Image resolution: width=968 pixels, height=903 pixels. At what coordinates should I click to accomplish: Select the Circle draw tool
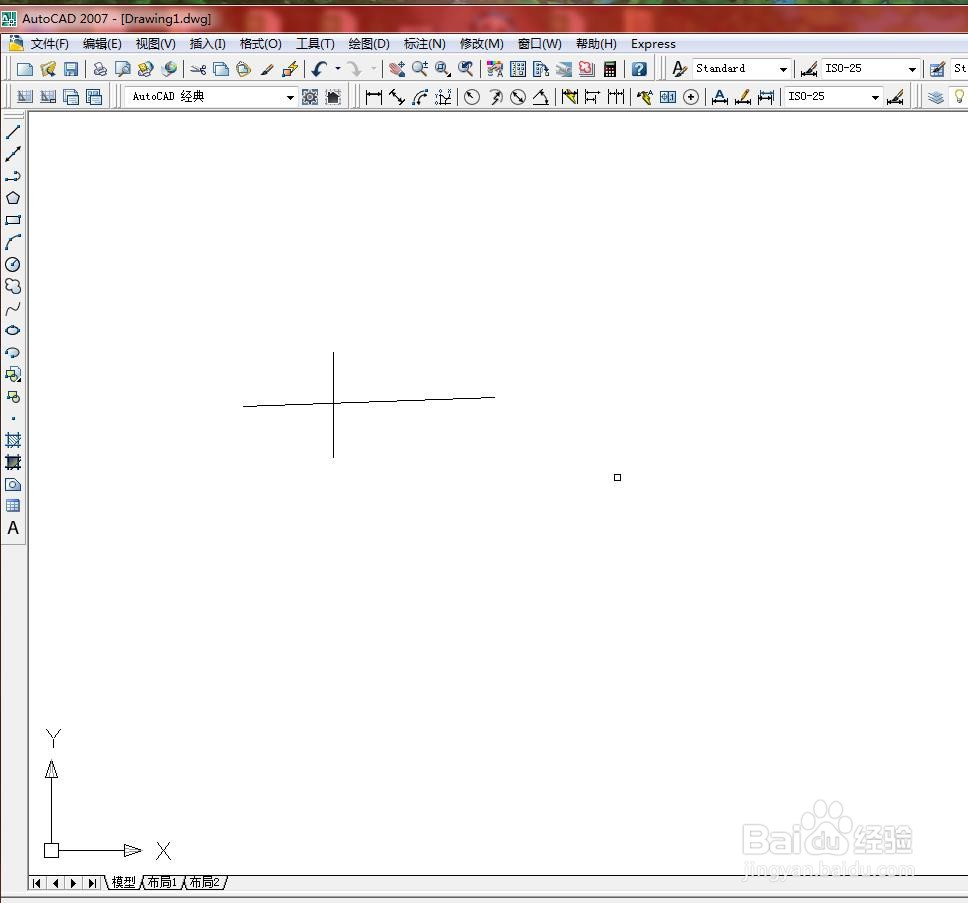(x=13, y=265)
